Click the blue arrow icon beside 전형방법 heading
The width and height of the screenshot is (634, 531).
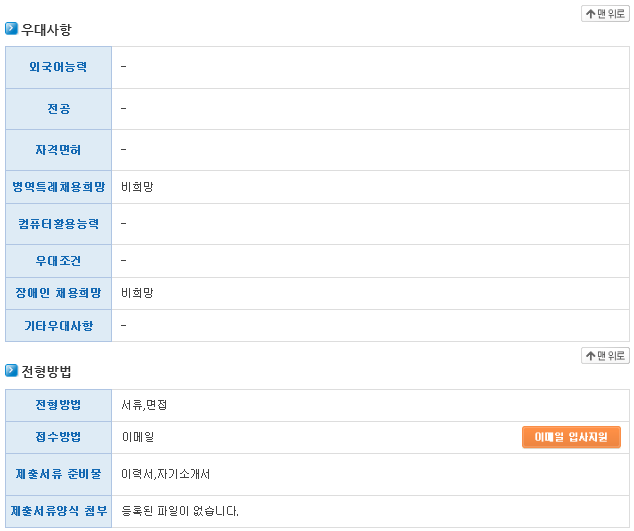coord(12,371)
